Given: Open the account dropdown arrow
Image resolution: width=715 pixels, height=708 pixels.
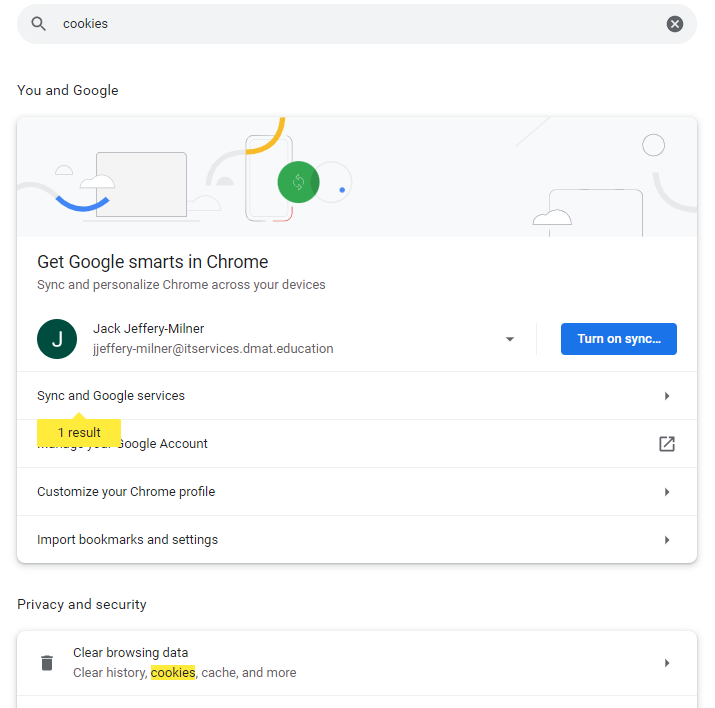Looking at the screenshot, I should point(510,339).
